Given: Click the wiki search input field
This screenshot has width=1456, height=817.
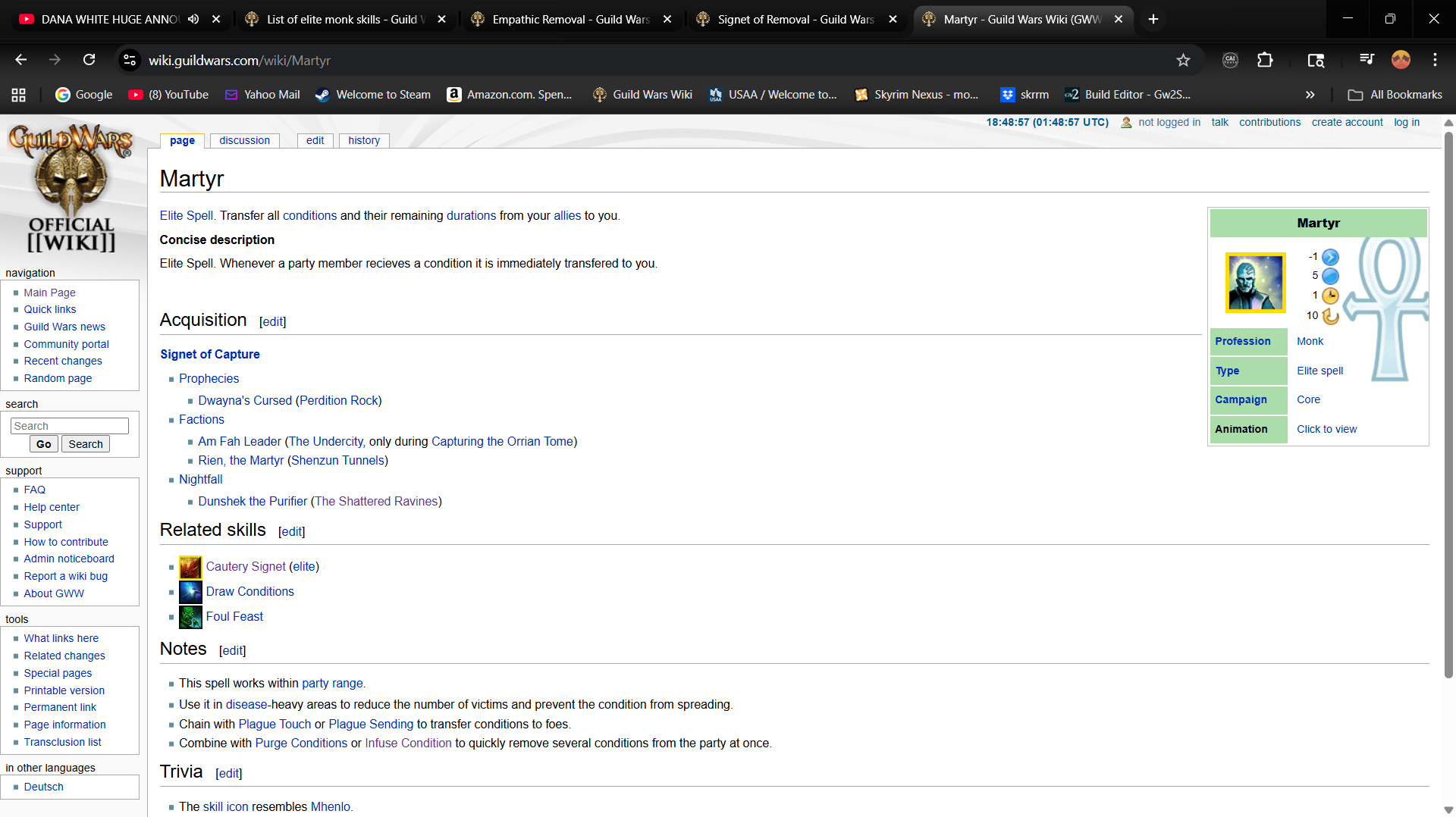Looking at the screenshot, I should click(x=70, y=426).
